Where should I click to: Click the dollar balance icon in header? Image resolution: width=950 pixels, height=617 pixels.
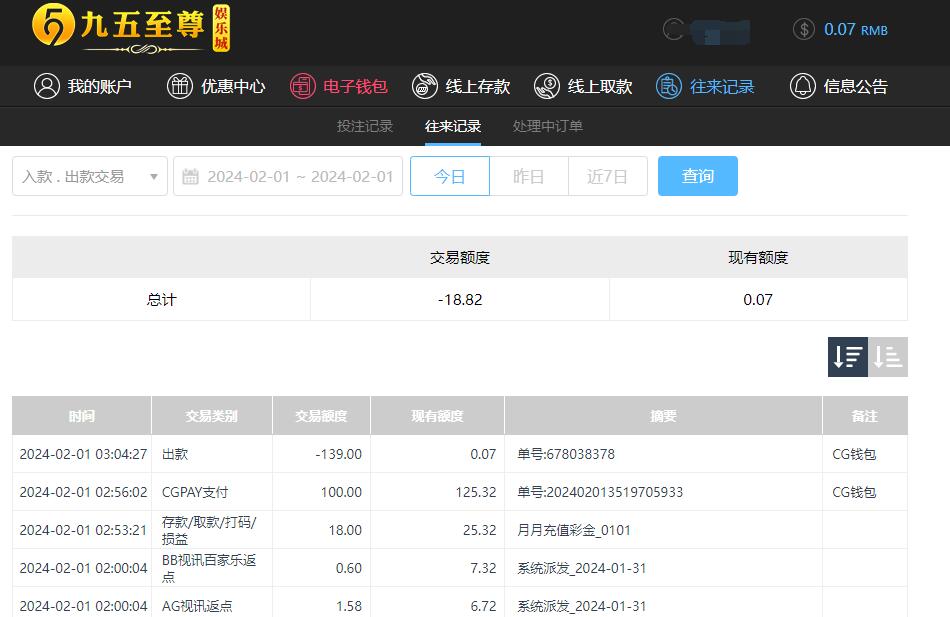[x=804, y=29]
